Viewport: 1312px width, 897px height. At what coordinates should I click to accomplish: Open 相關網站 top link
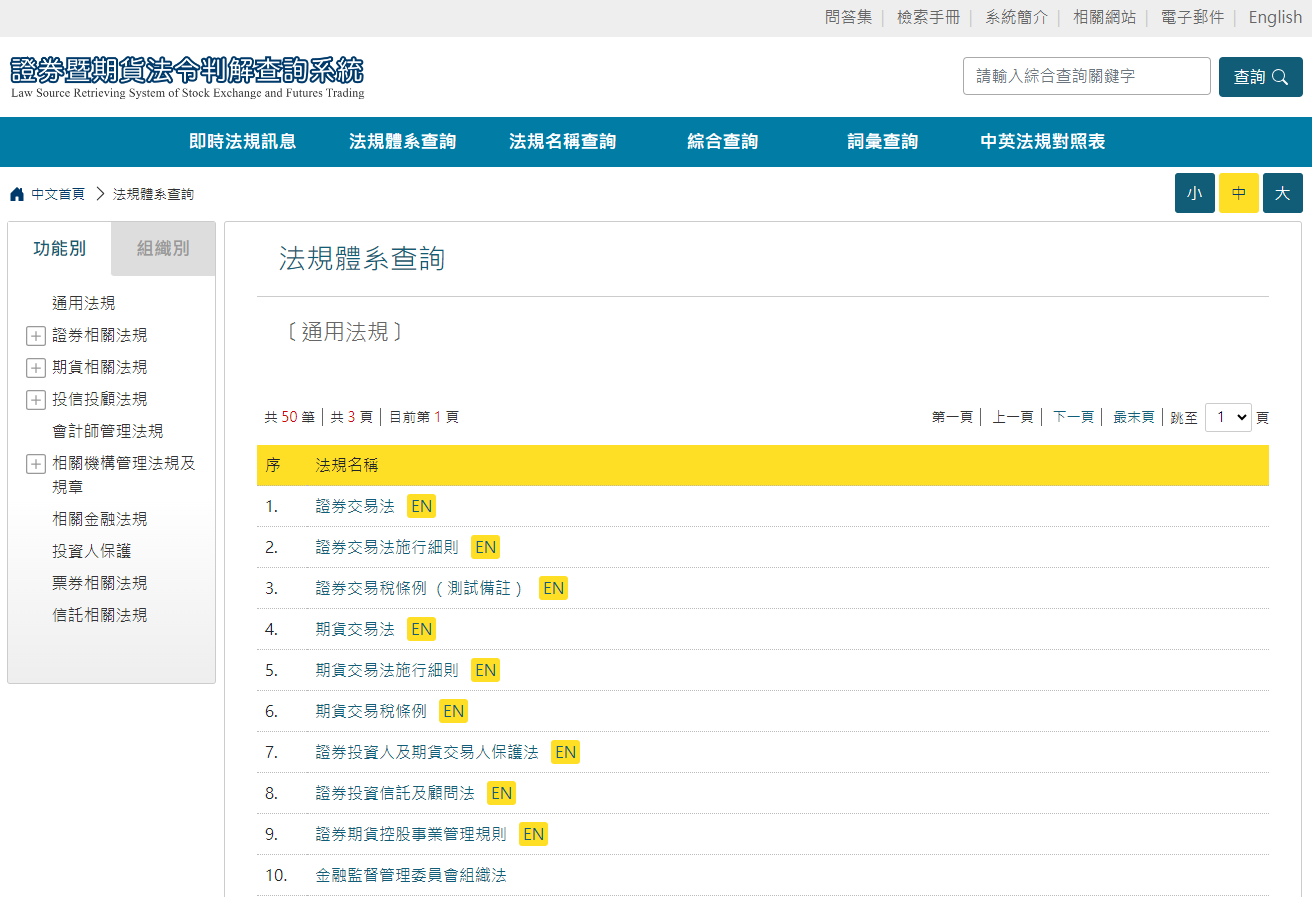pos(1105,17)
